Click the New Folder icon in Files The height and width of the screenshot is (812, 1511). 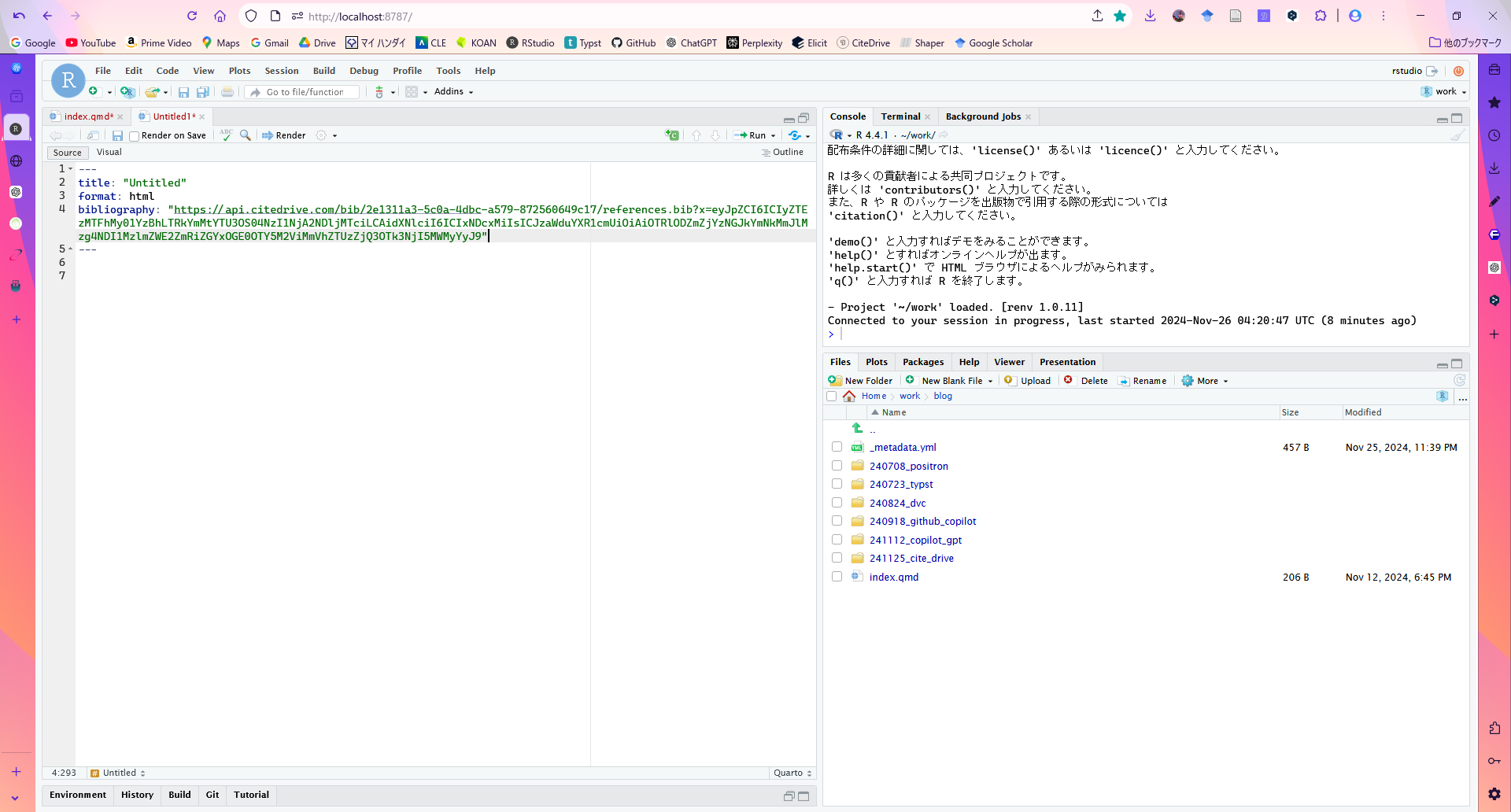pyautogui.click(x=836, y=381)
